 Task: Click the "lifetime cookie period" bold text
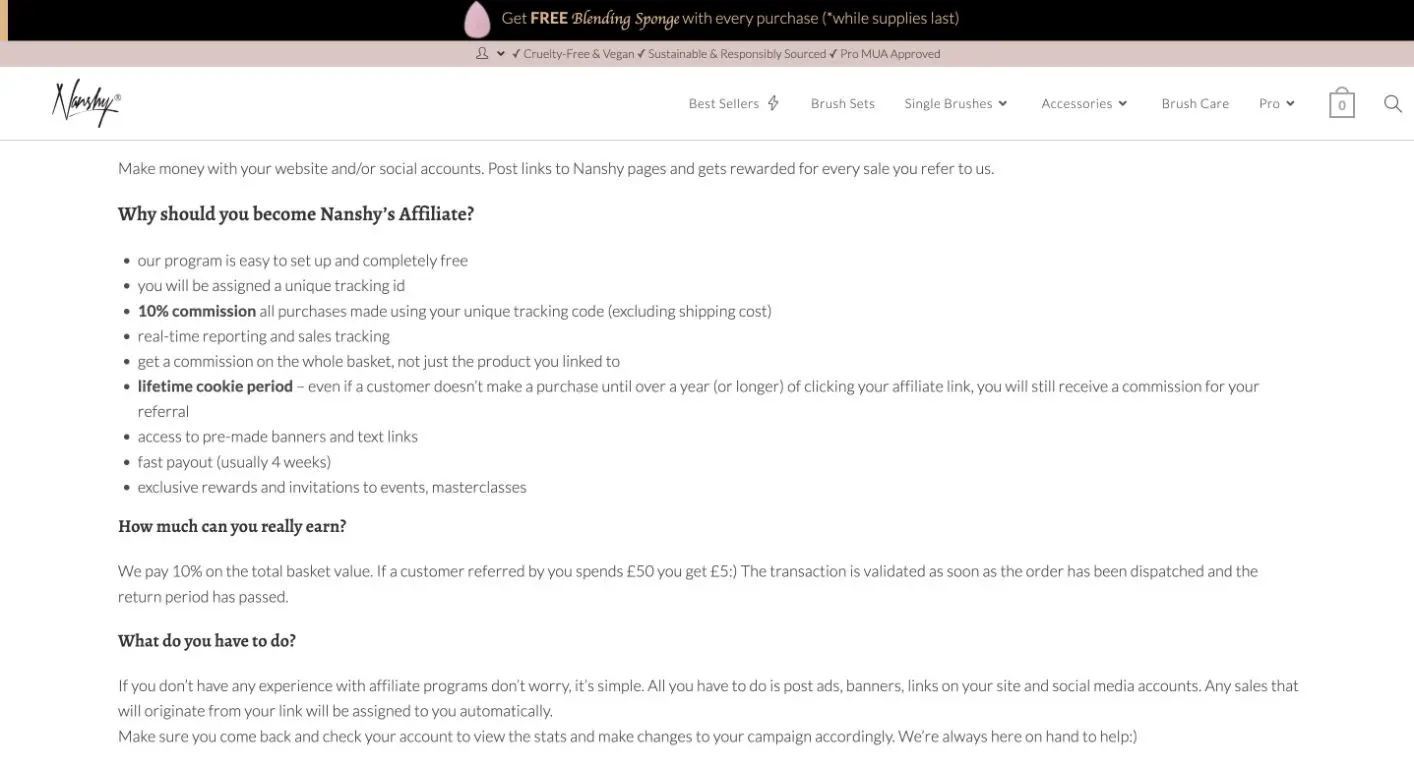coord(215,386)
